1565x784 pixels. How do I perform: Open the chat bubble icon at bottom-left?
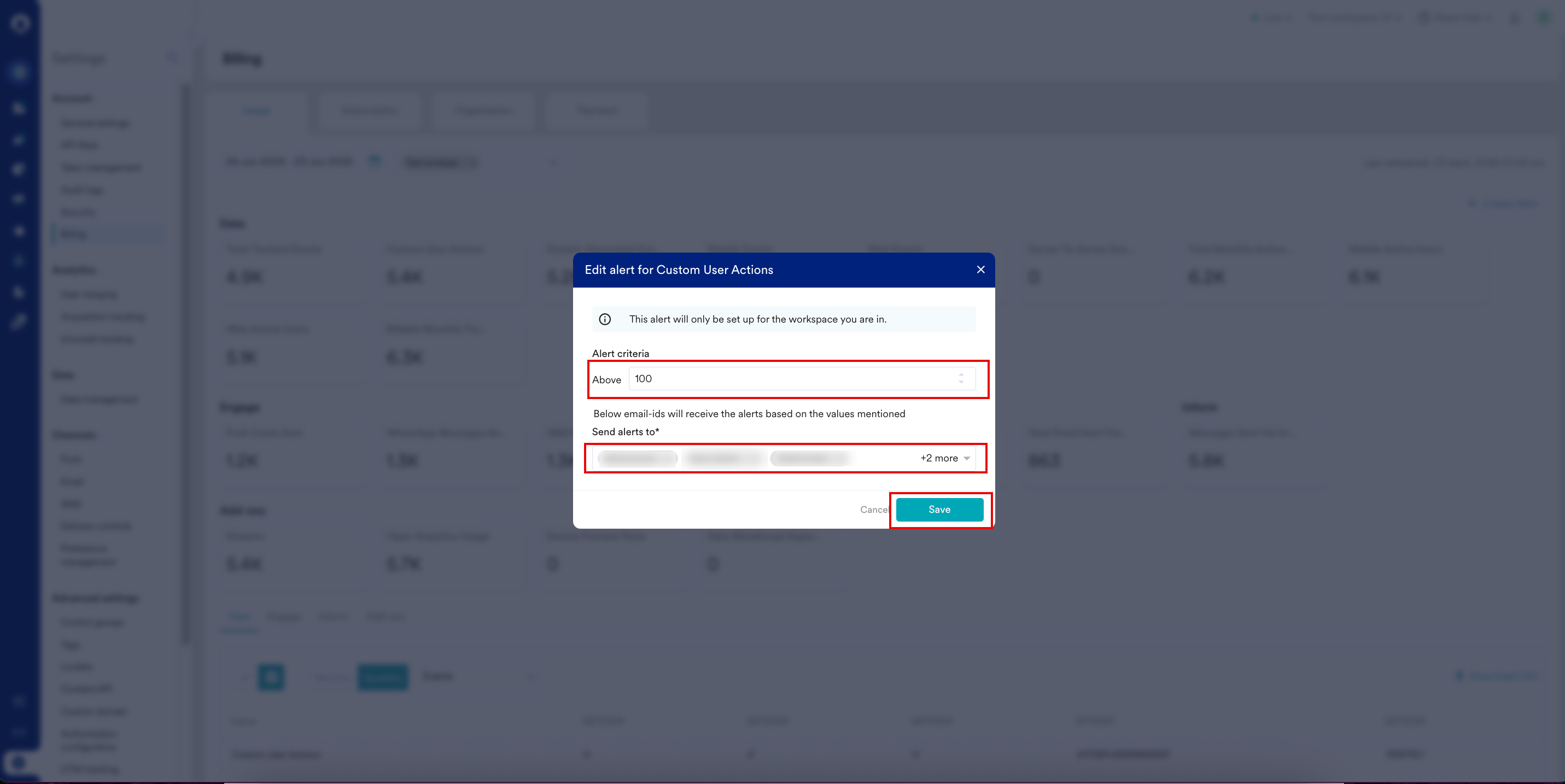(18, 763)
